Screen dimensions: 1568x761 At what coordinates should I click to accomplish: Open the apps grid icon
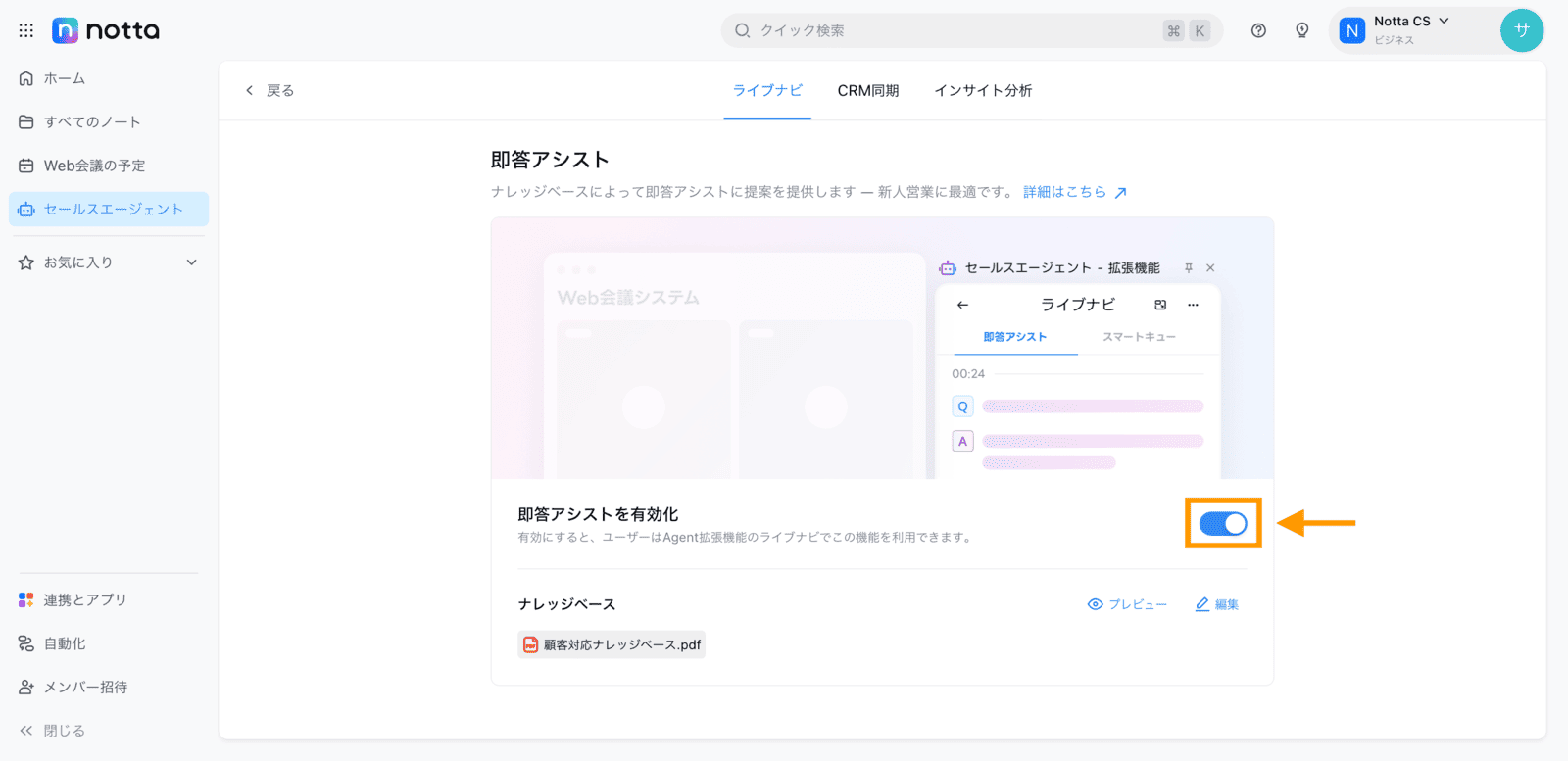[26, 30]
